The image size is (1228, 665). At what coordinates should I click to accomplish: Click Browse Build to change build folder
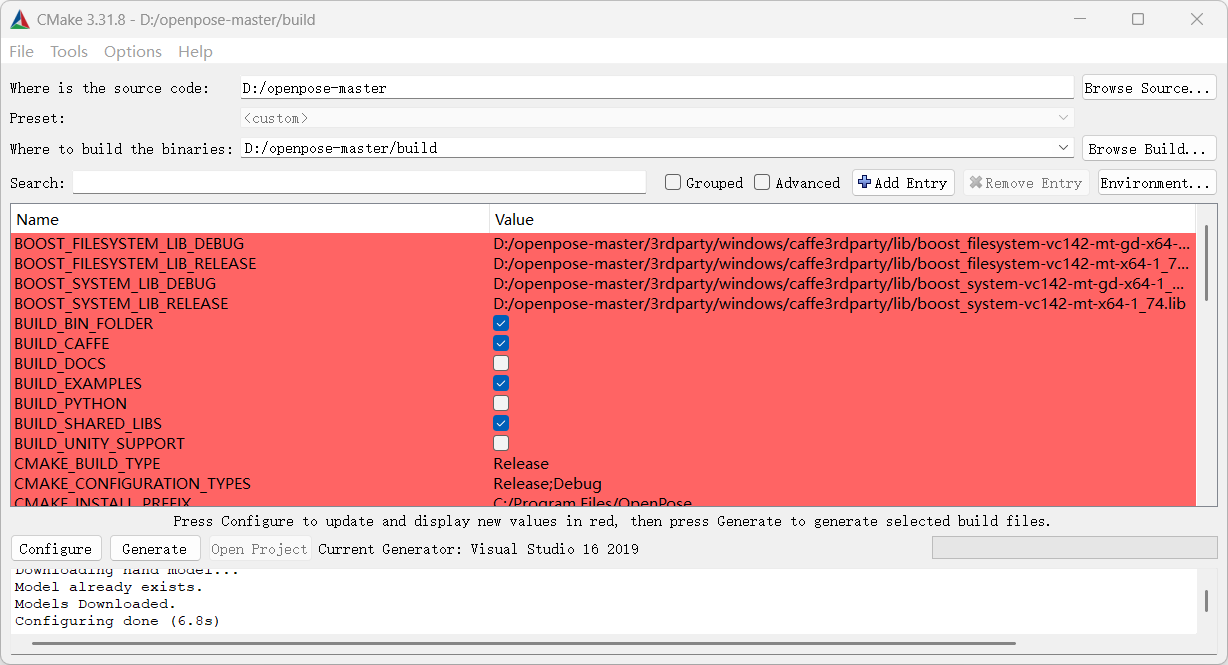click(1148, 148)
